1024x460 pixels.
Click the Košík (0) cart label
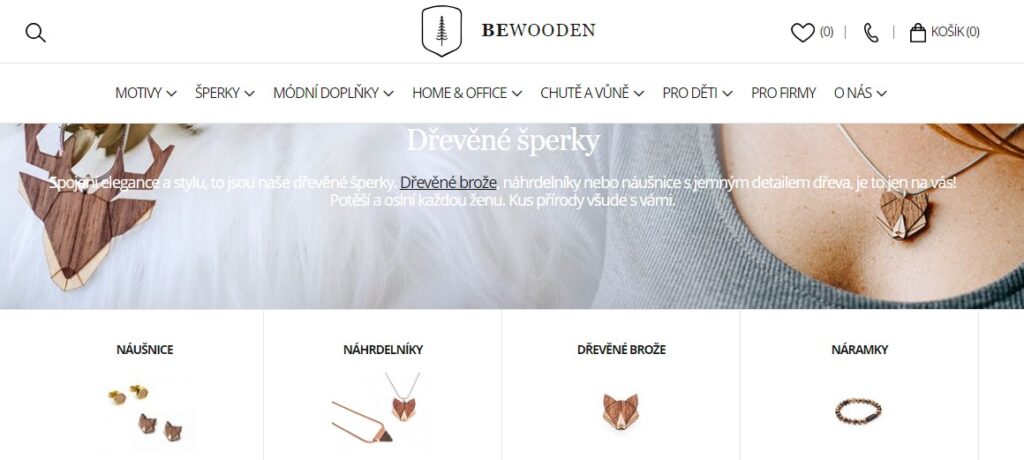coord(955,32)
